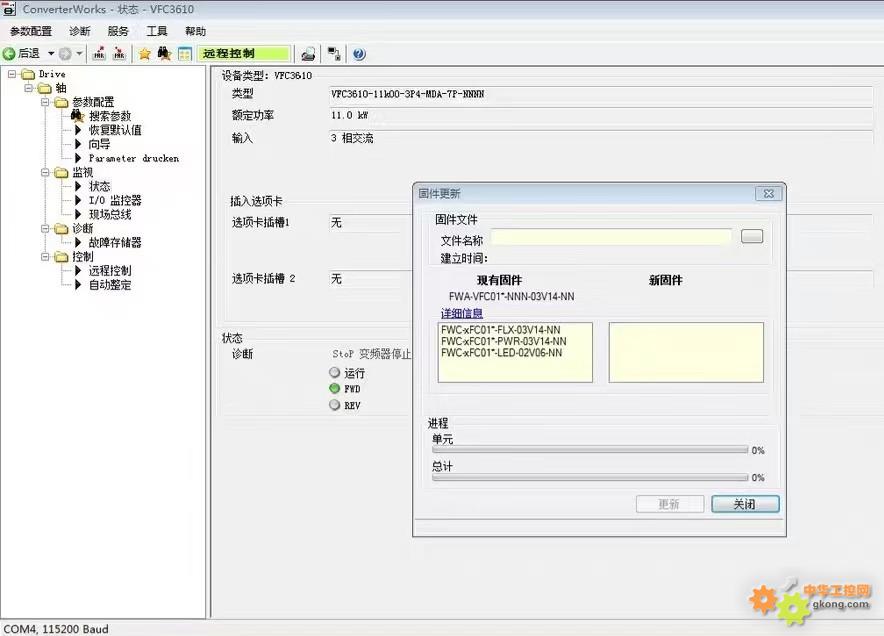
Task: Click the 关闭 button in firmware dialog
Action: pos(744,505)
